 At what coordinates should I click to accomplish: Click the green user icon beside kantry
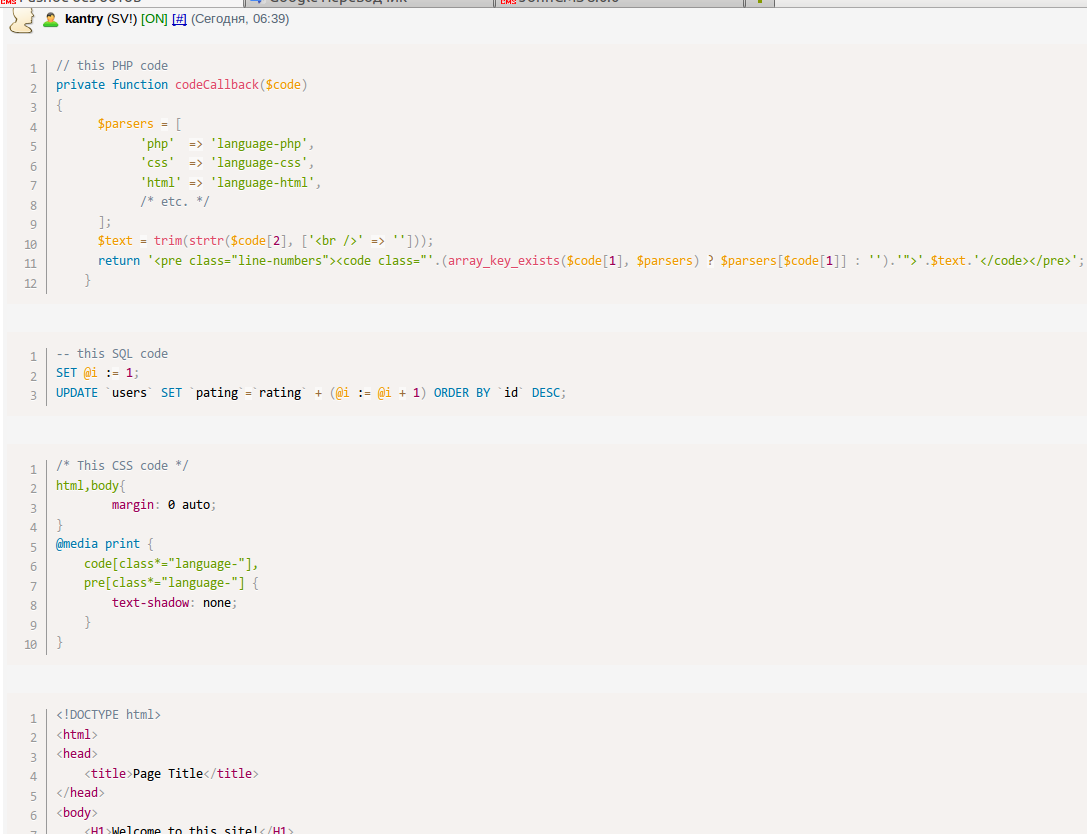51,20
